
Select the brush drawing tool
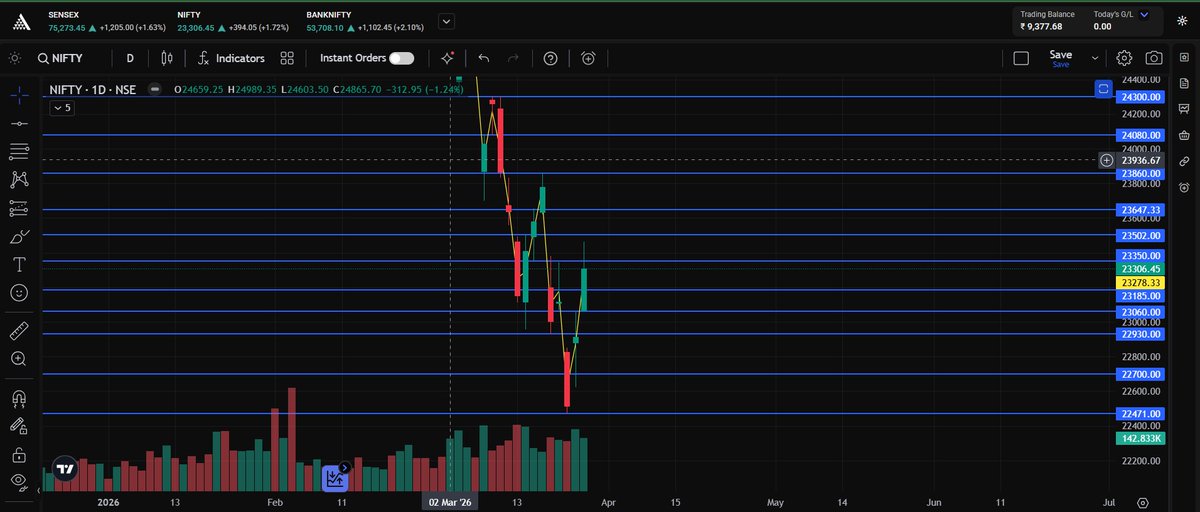(x=18, y=237)
